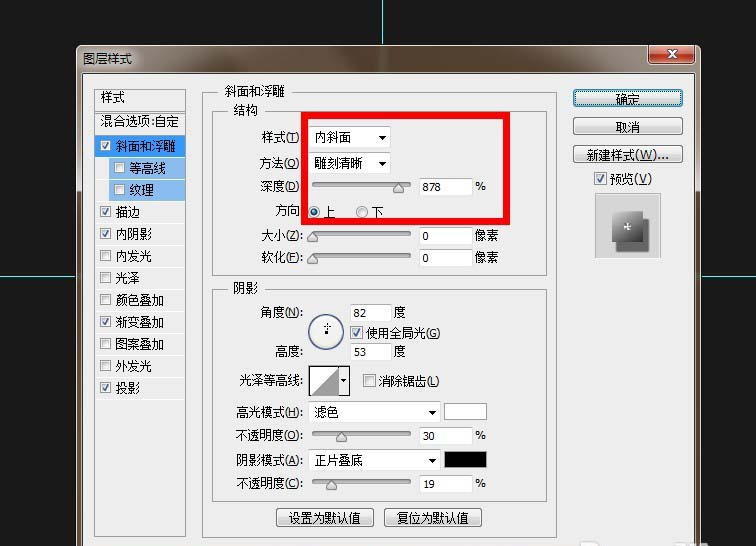Close the 图层样式 dialog window
The image size is (756, 546).
pos(671,55)
